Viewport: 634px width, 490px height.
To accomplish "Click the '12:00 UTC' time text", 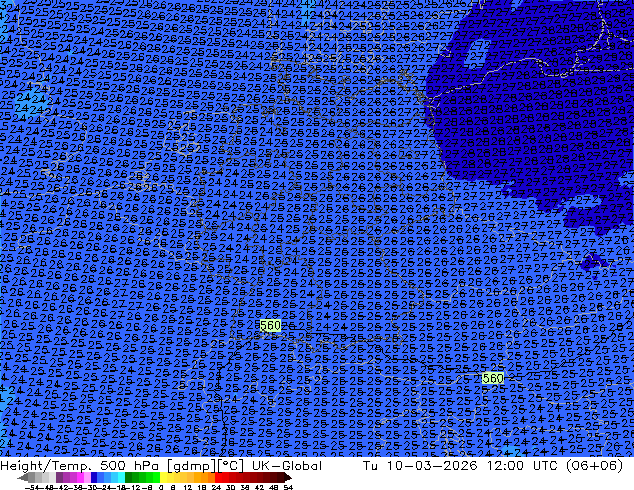I will point(524,466).
